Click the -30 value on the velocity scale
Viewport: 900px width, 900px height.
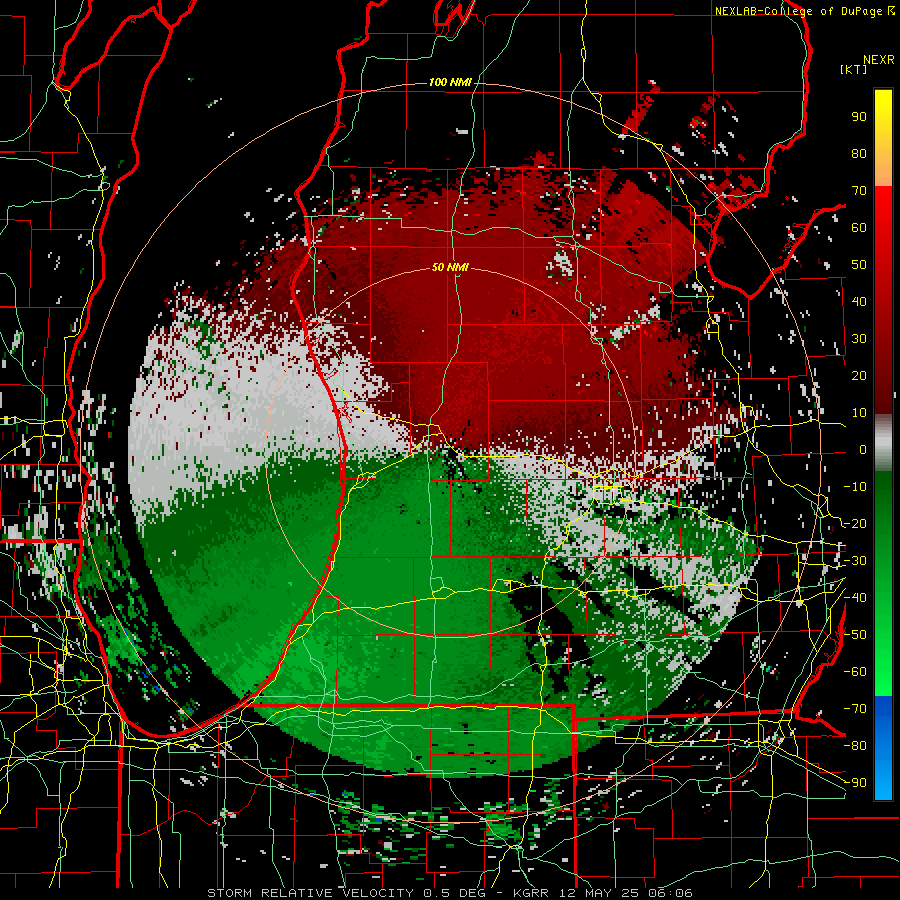pos(855,561)
